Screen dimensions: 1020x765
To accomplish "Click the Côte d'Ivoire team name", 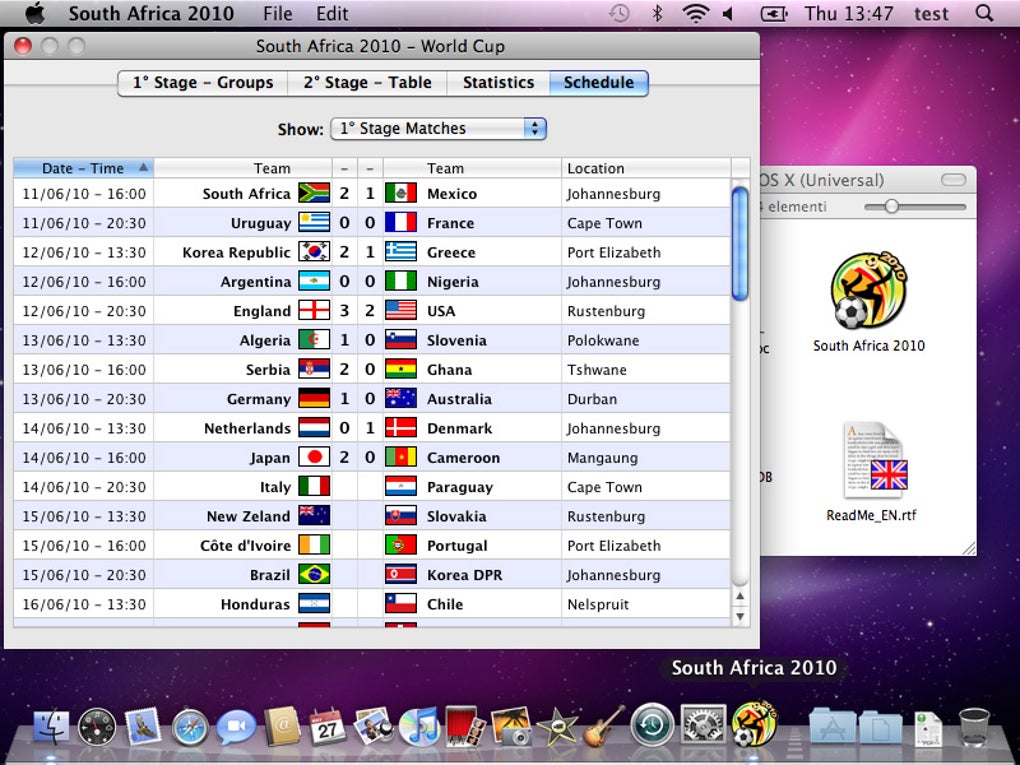I will pyautogui.click(x=245, y=545).
